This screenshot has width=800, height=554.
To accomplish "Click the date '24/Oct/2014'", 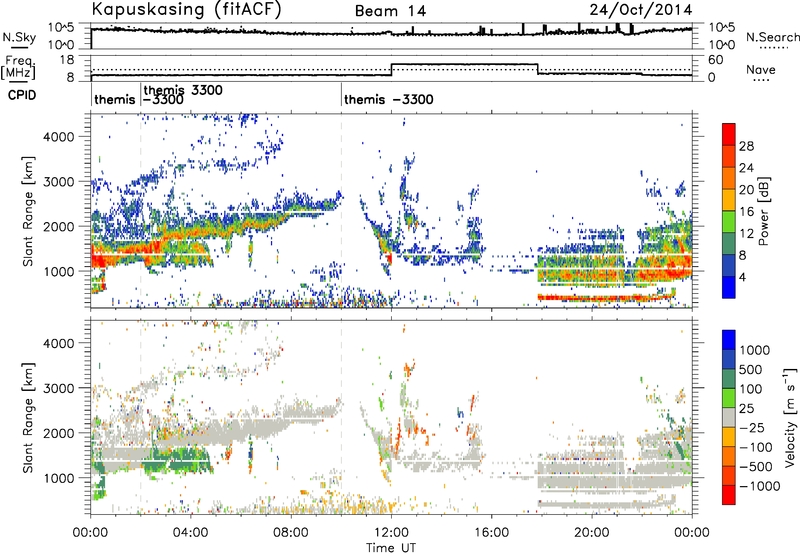I will (641, 10).
